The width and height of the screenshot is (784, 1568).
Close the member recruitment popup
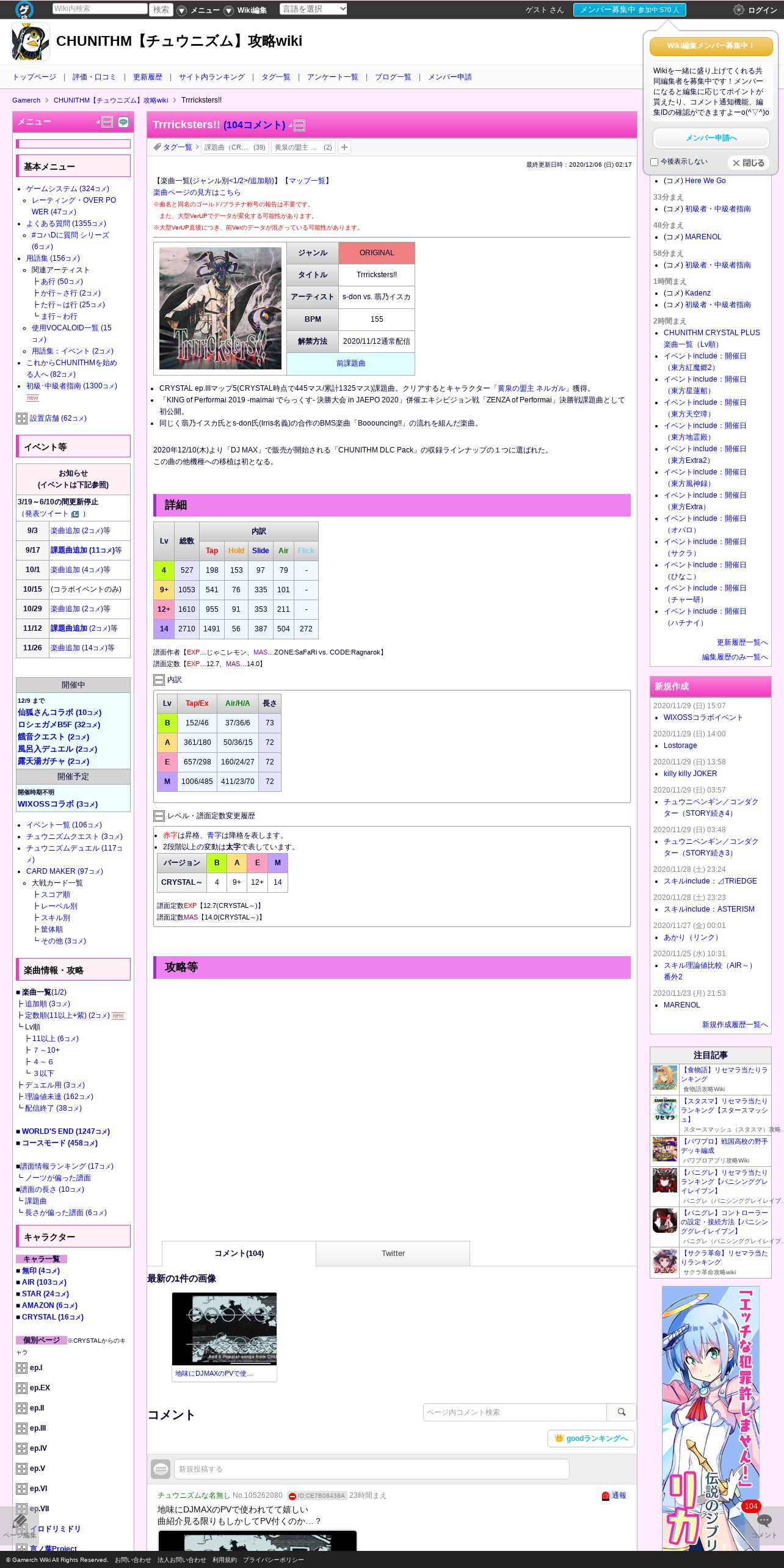tap(749, 163)
